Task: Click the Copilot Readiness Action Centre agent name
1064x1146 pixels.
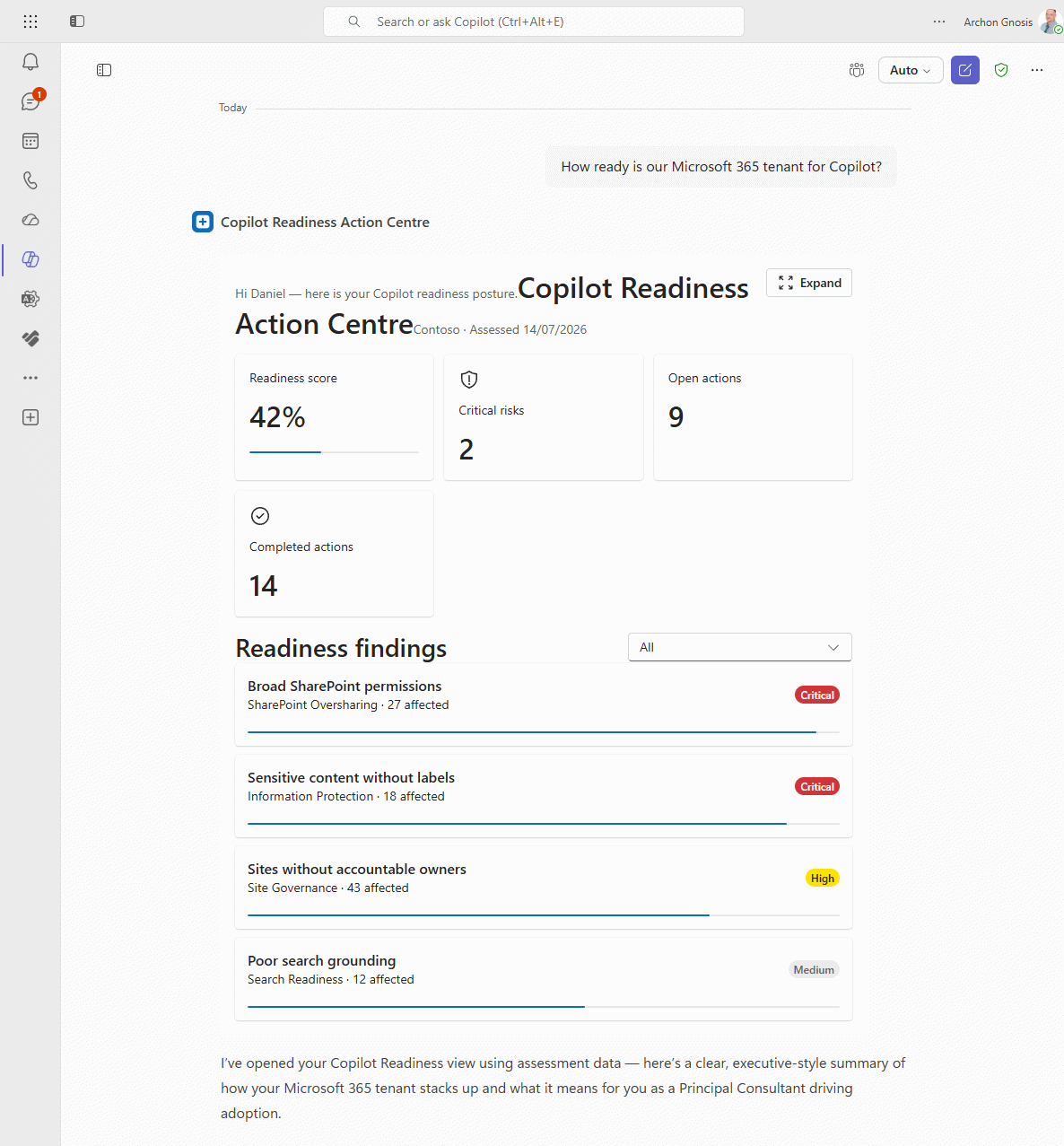Action: pyautogui.click(x=325, y=222)
